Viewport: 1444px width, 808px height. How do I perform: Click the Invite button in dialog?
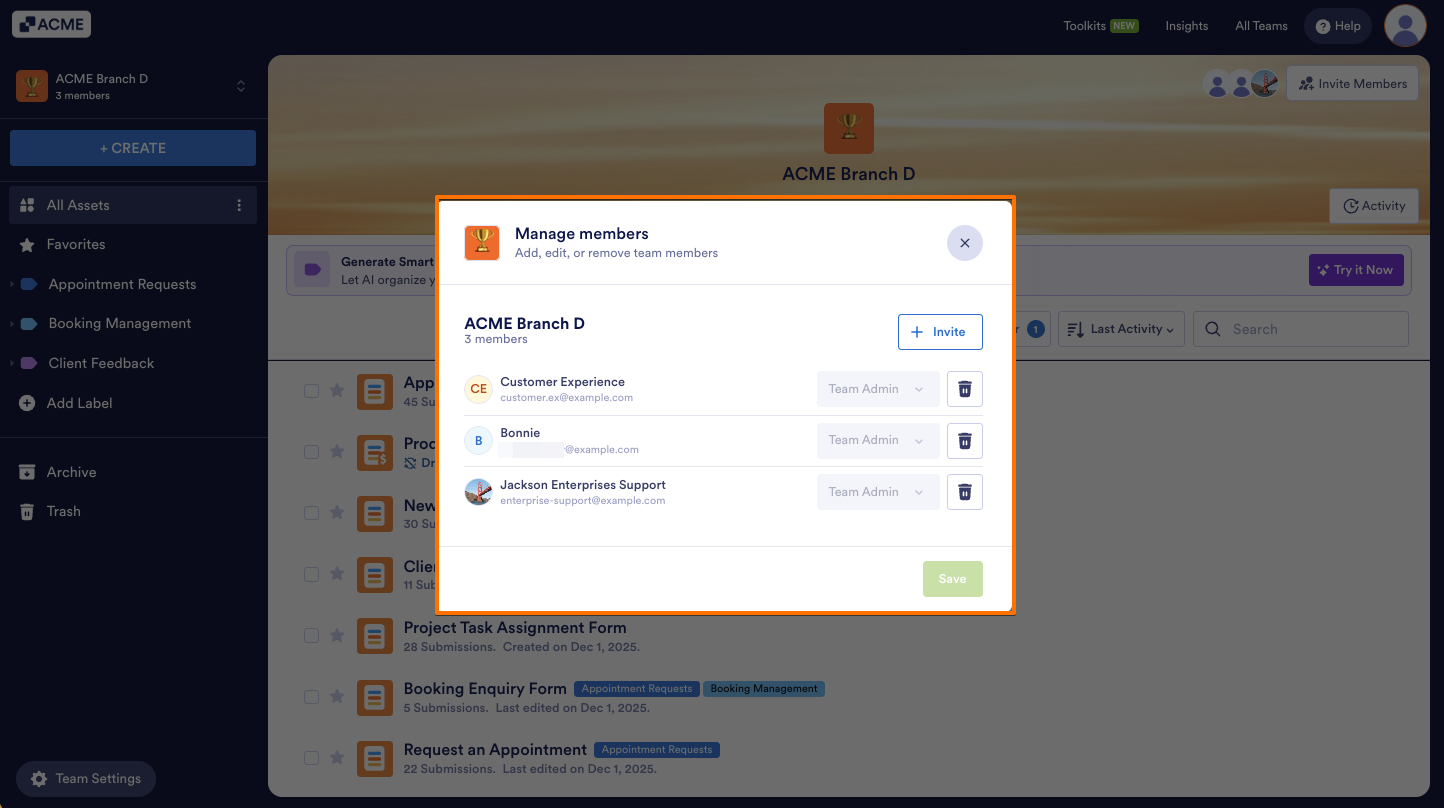click(x=940, y=332)
